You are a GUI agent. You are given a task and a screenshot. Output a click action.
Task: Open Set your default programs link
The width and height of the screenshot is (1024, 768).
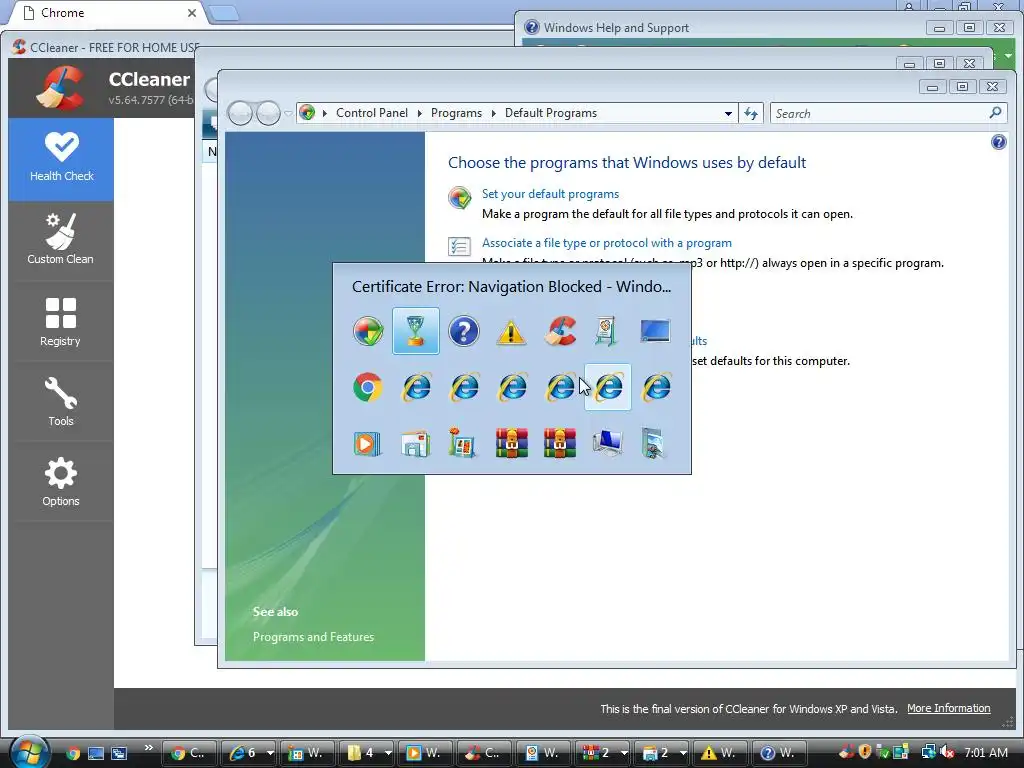[x=550, y=194]
